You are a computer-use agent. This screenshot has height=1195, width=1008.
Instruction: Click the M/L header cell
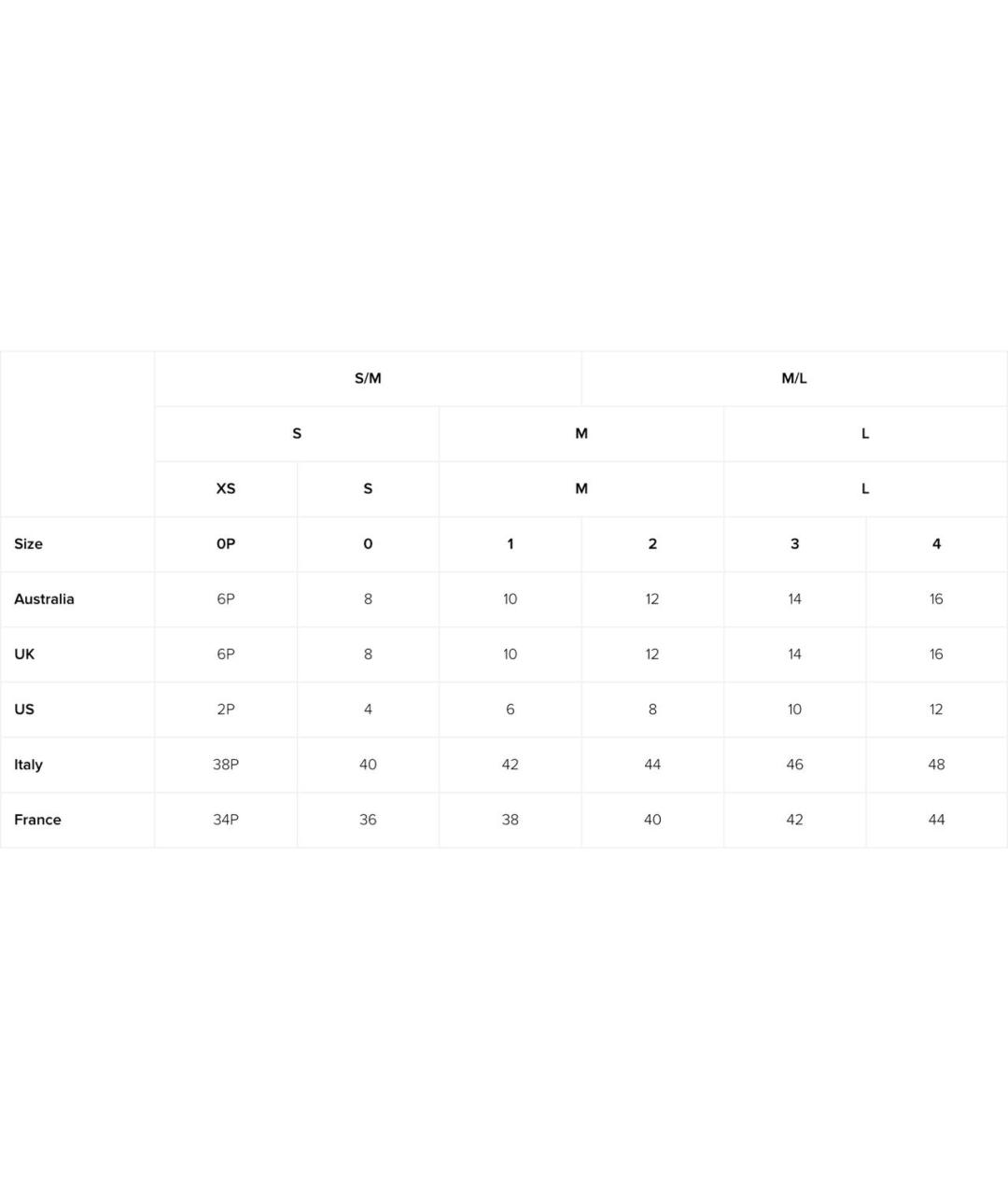pos(794,378)
